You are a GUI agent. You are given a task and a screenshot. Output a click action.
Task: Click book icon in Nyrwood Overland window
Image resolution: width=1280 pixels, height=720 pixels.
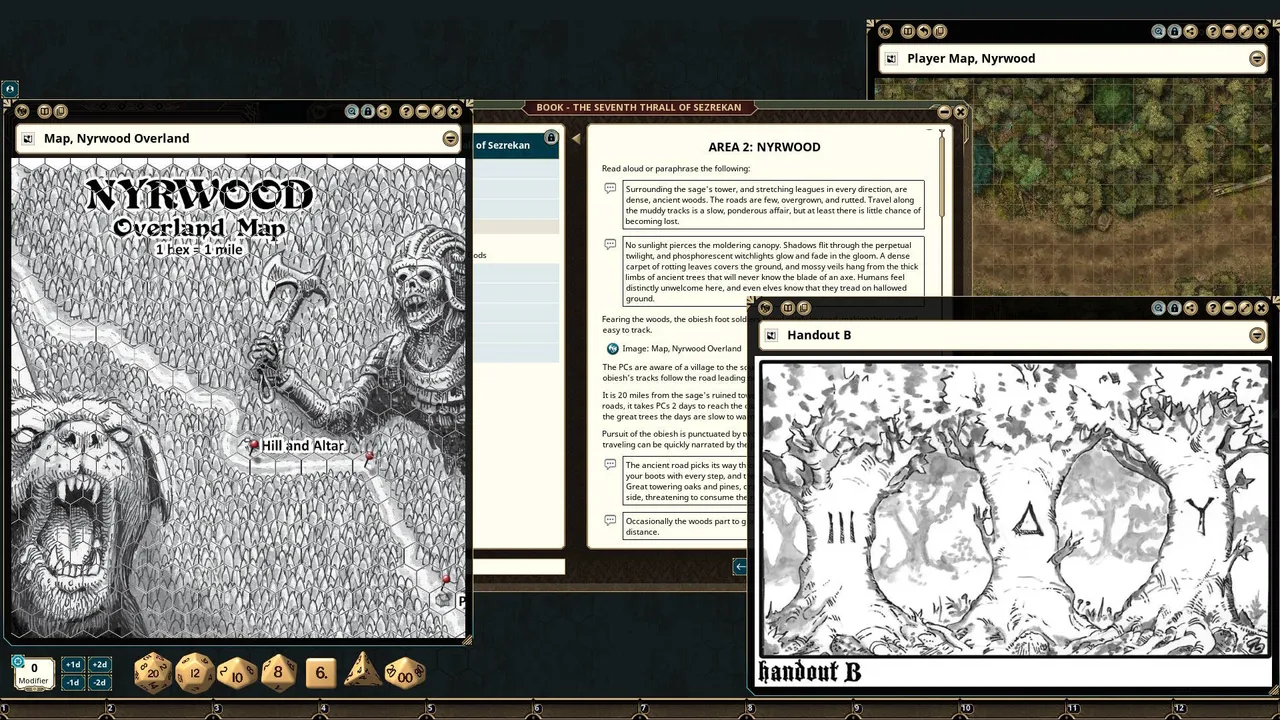pyautogui.click(x=44, y=112)
